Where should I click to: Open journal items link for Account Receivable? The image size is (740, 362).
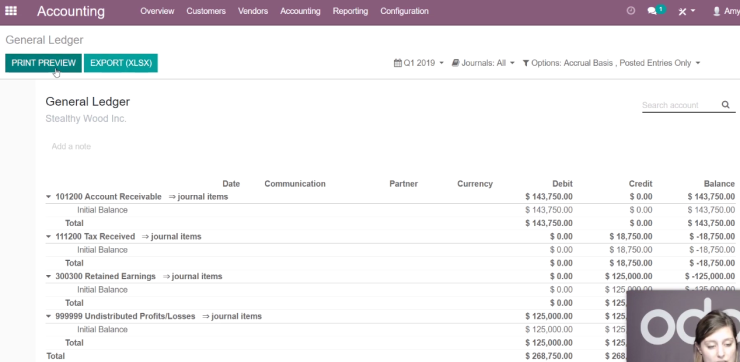199,197
